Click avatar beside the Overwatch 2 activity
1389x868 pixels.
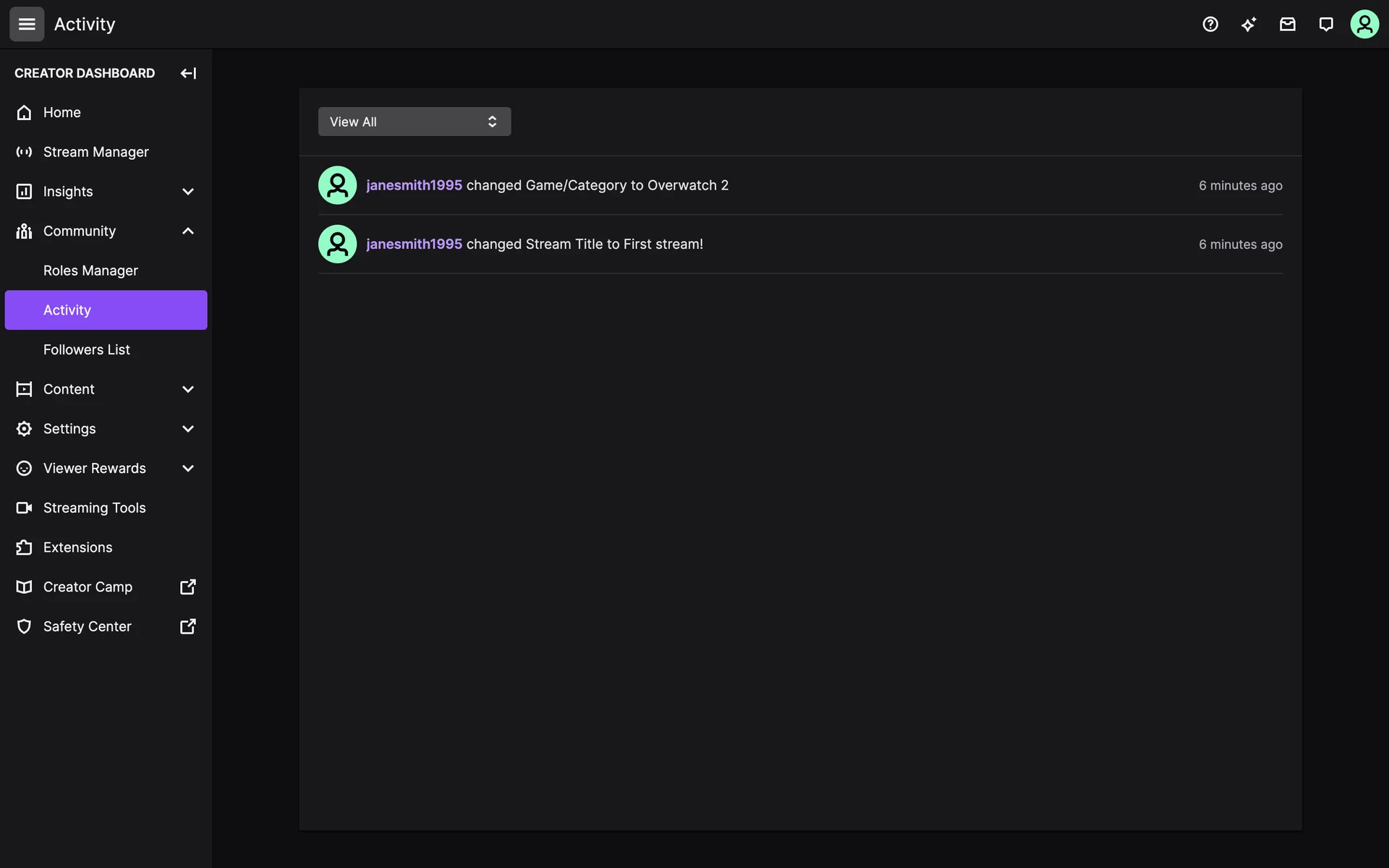point(337,185)
